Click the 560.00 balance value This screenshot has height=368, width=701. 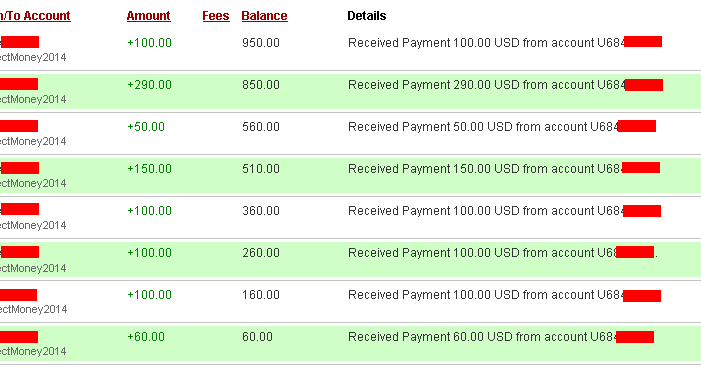(x=261, y=127)
